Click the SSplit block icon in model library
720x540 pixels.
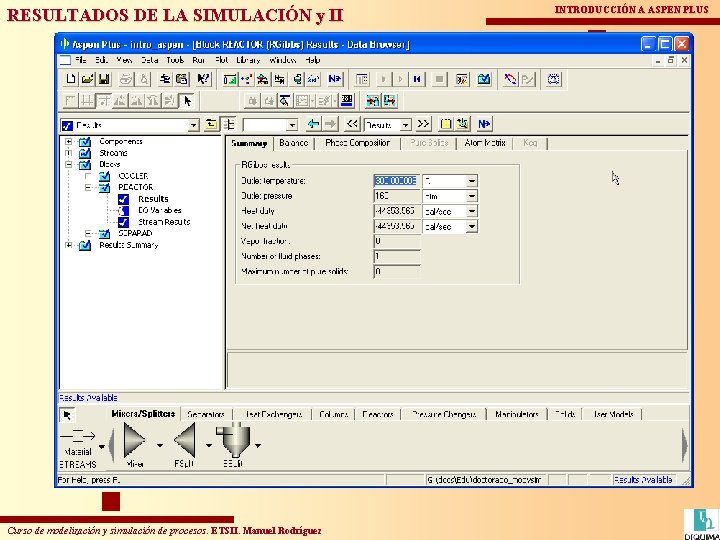233,440
